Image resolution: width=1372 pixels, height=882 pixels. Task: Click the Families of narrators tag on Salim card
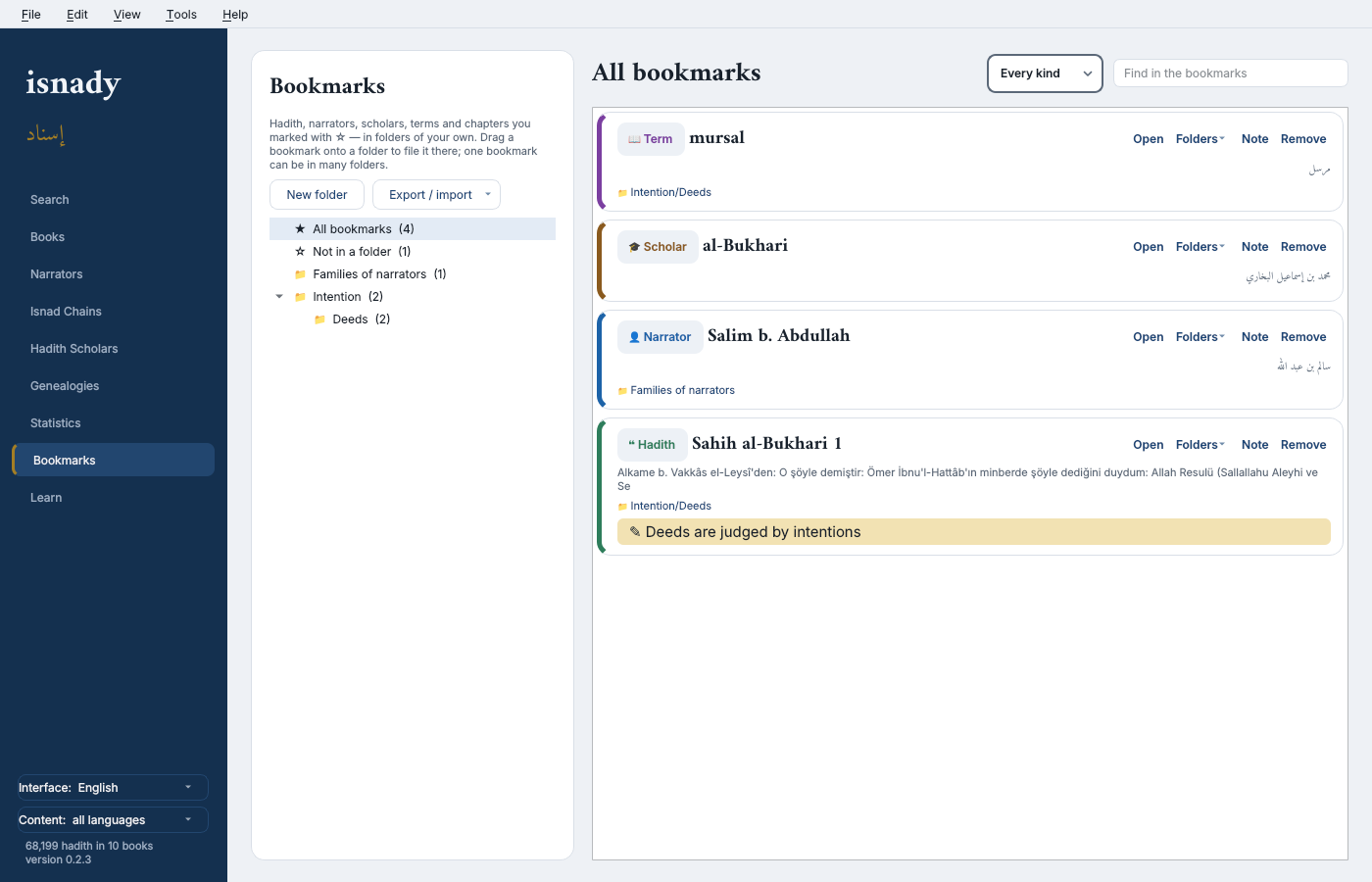click(x=676, y=390)
